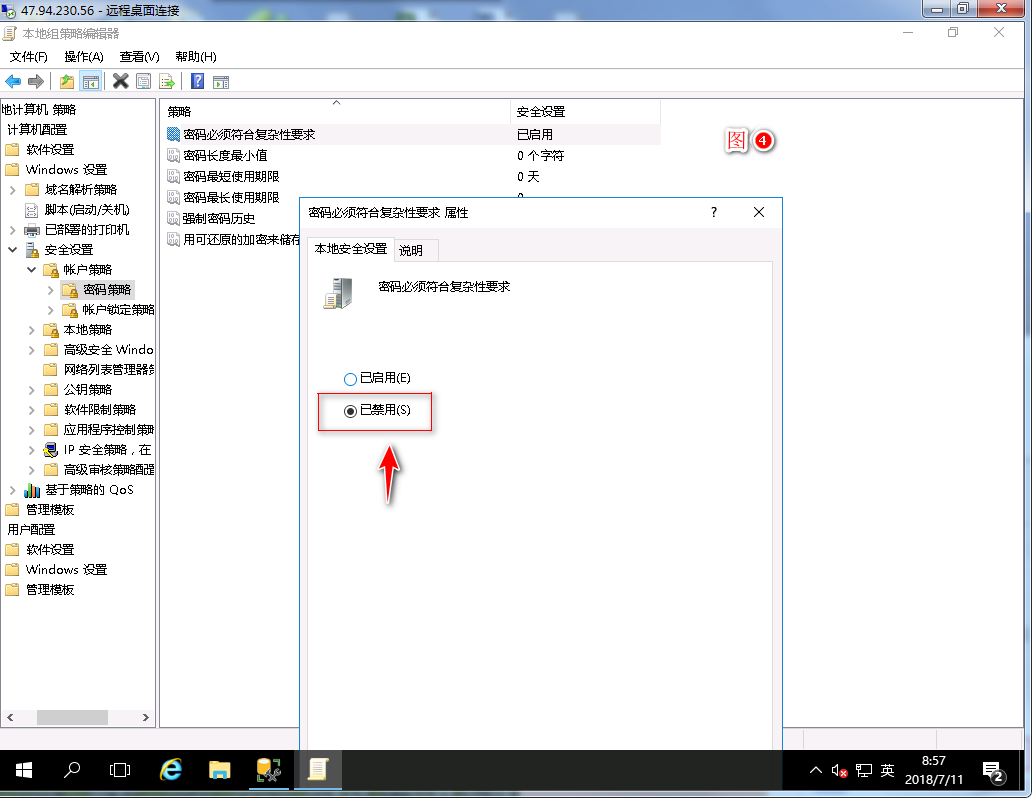Click the black X delete toolbar icon
Screen dimensions: 1032x798
coord(120,82)
